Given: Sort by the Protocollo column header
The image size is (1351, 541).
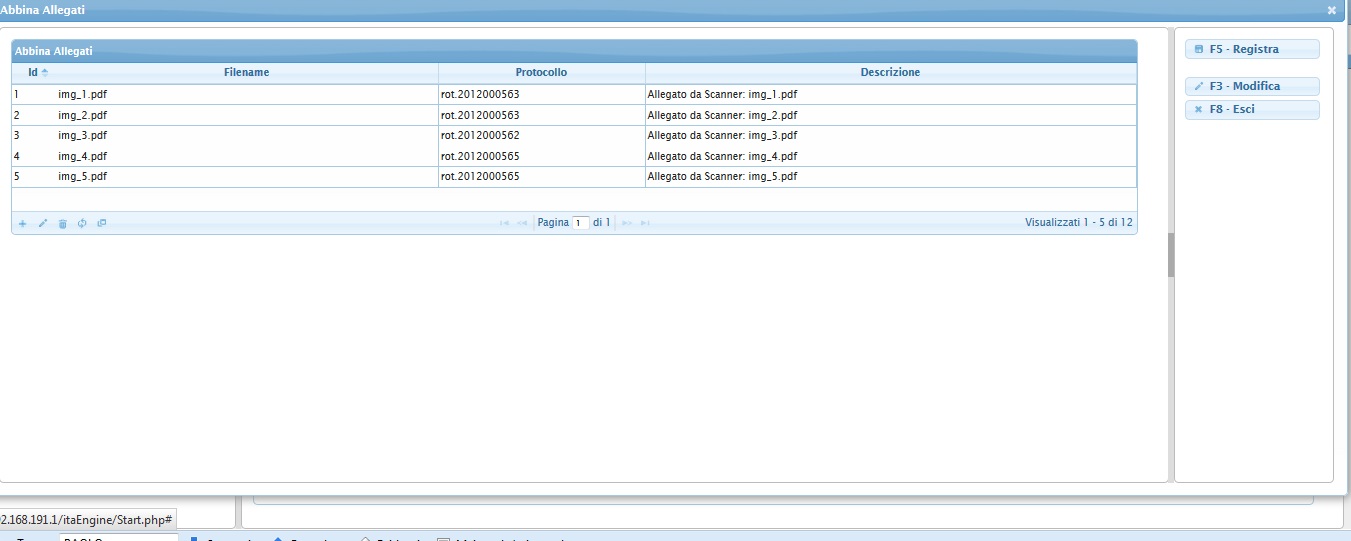Looking at the screenshot, I should pos(541,72).
